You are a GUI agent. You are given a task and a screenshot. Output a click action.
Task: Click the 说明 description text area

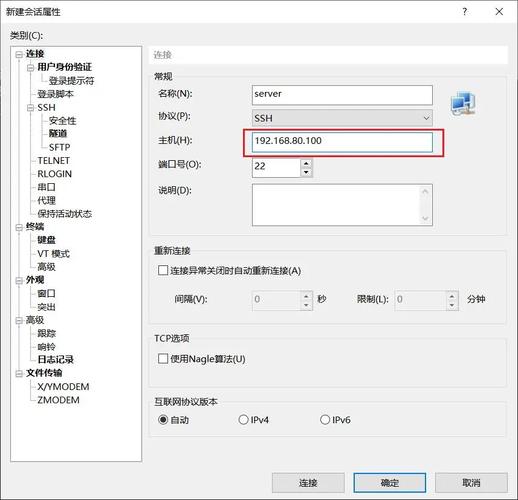(x=342, y=205)
